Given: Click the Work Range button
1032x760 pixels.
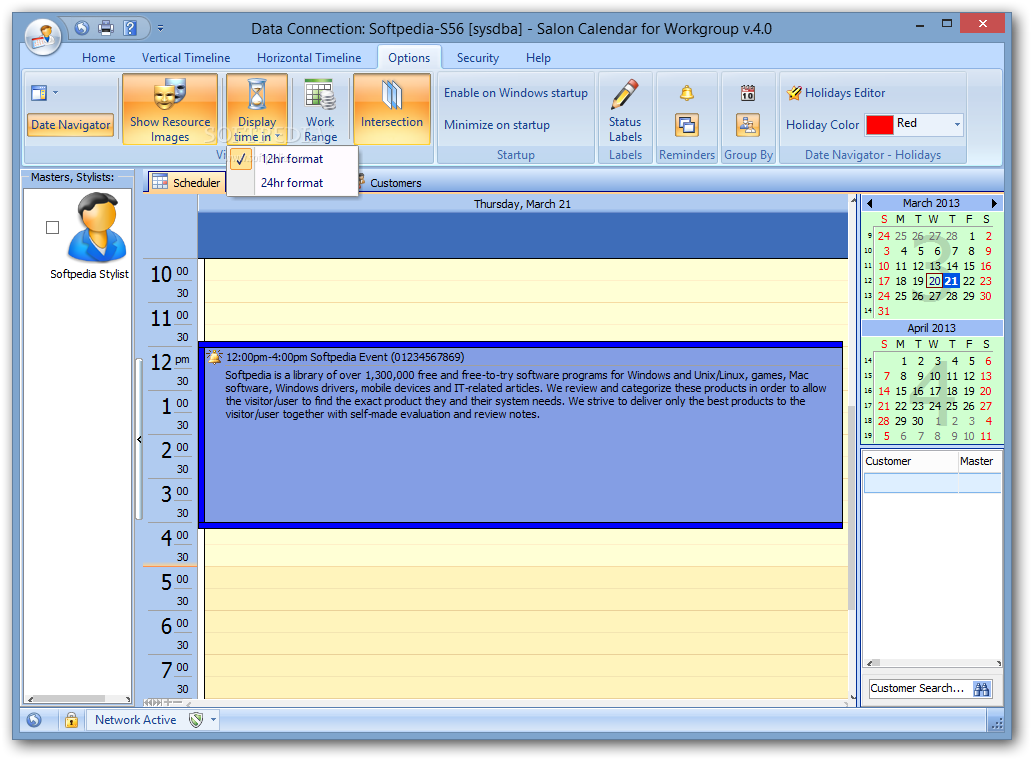Looking at the screenshot, I should click(321, 109).
